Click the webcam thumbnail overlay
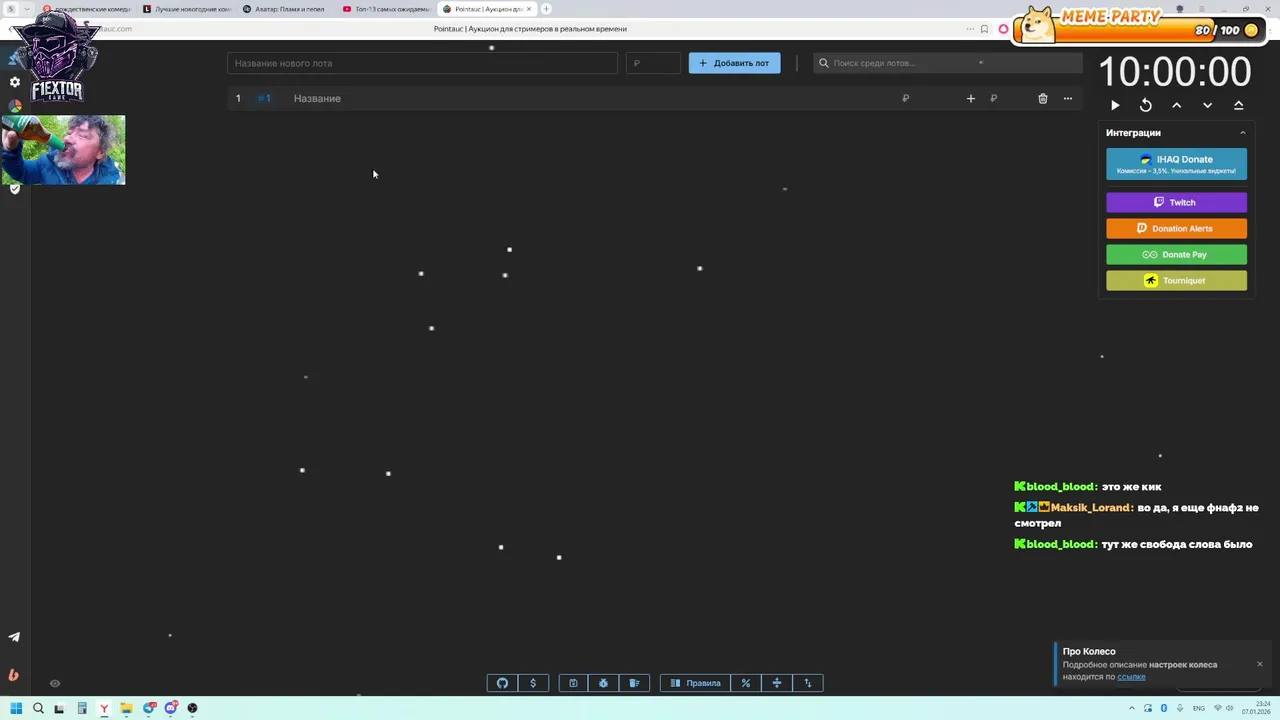This screenshot has width=1280, height=720. click(63, 150)
